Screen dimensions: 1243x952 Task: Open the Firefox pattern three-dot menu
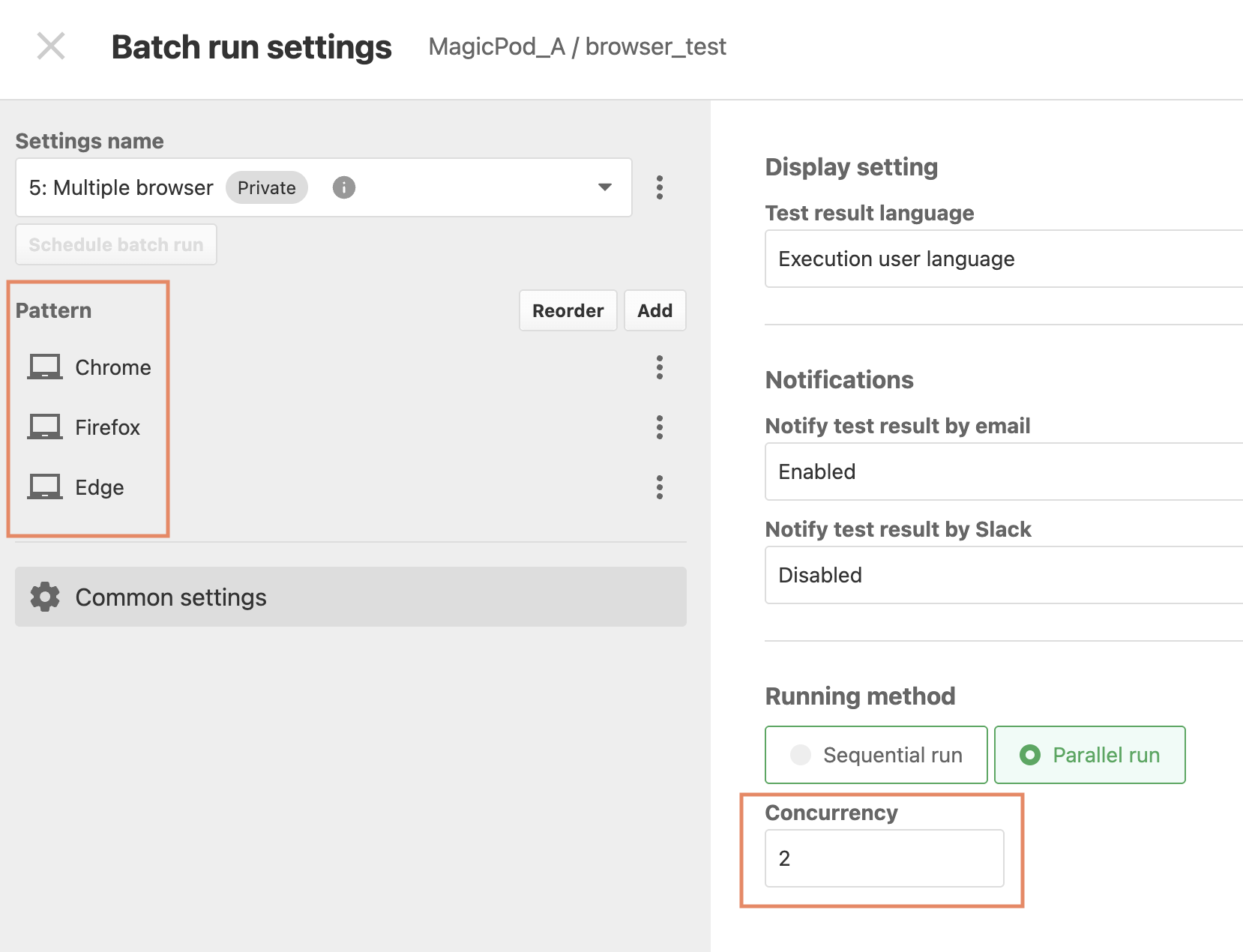tap(660, 427)
